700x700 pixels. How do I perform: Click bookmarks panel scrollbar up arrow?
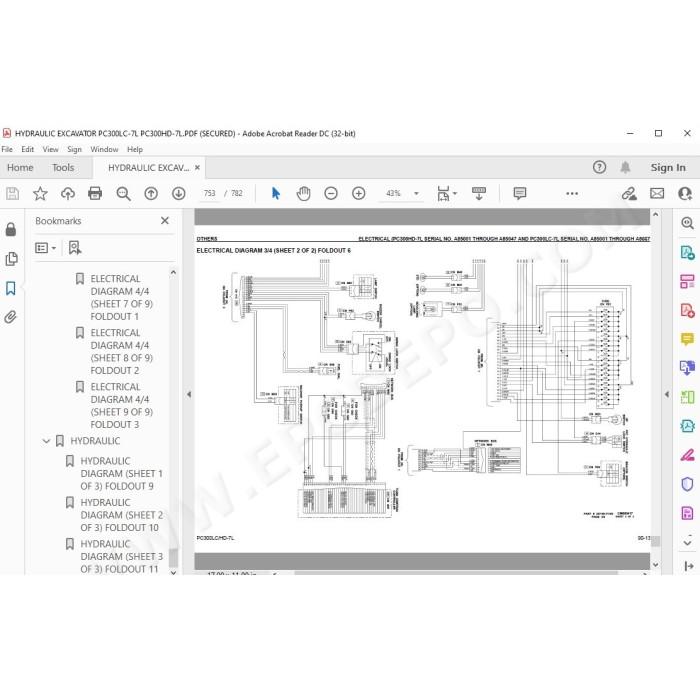(x=173, y=272)
